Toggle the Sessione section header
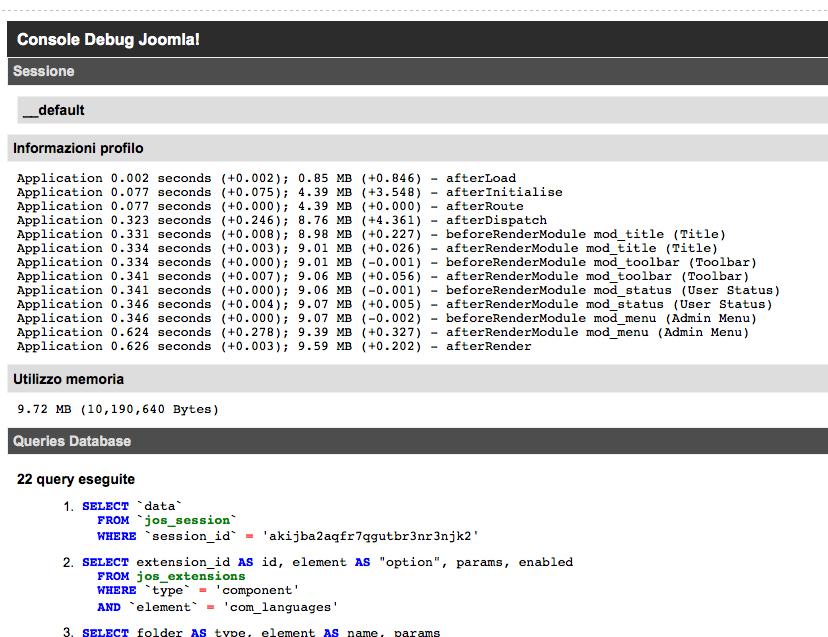 tap(417, 71)
